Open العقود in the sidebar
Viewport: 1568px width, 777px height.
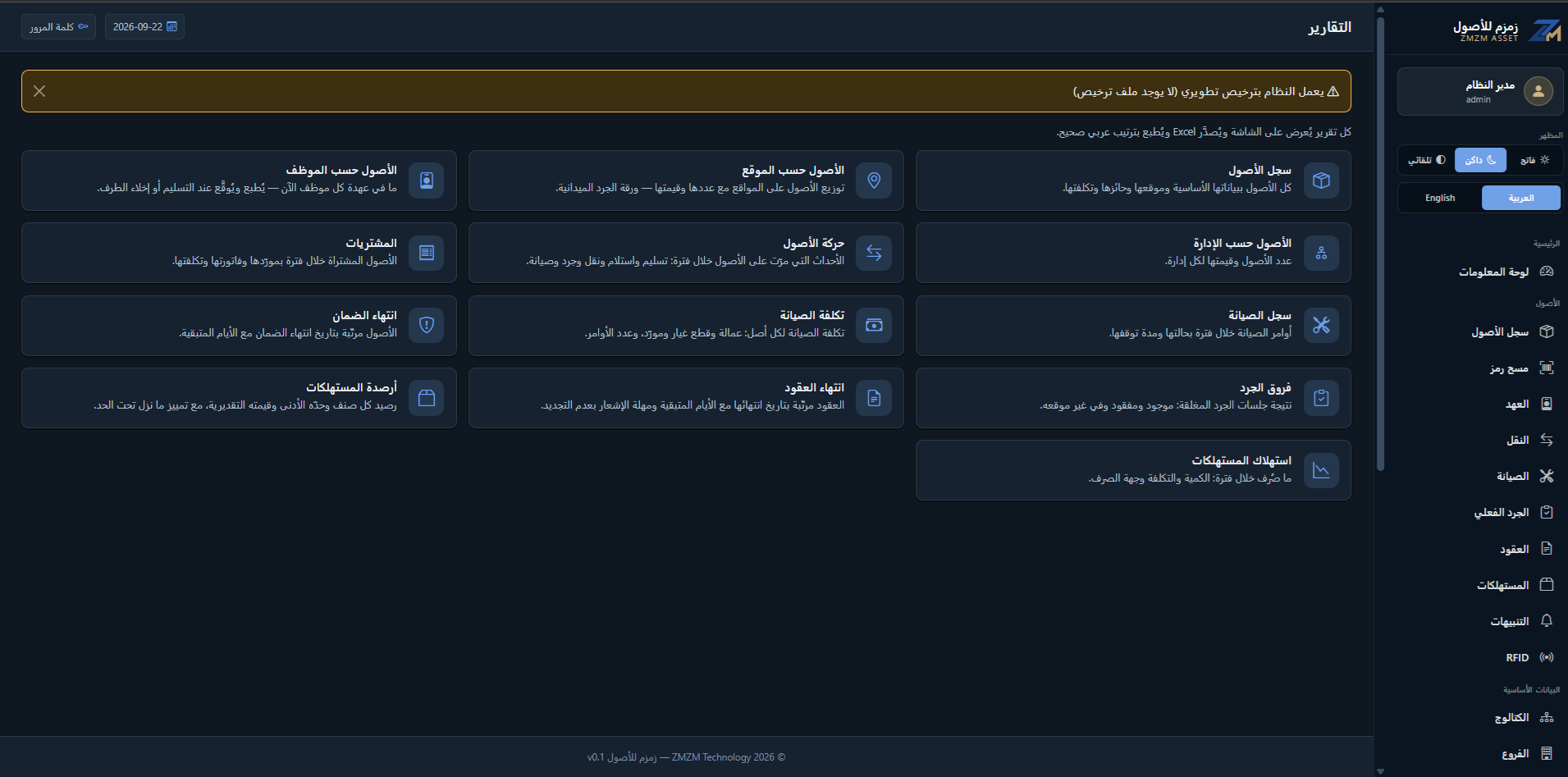1480,549
